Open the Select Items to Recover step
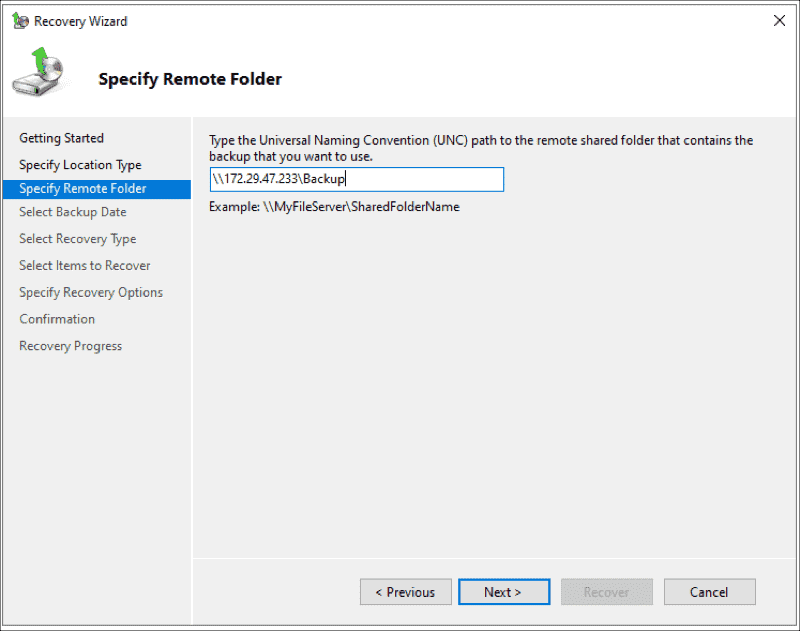This screenshot has height=631, width=800. click(84, 265)
